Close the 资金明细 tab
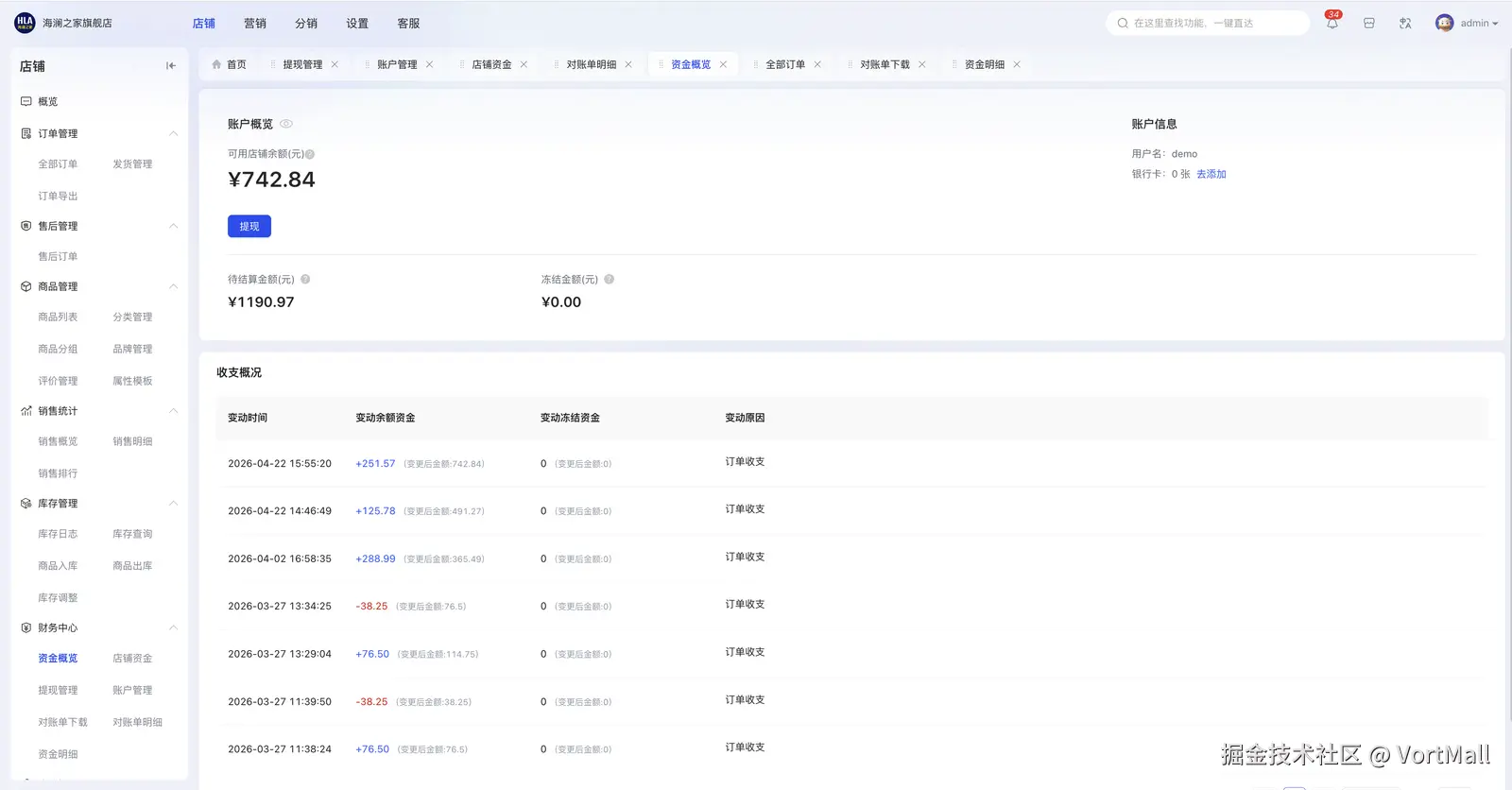Image resolution: width=1512 pixels, height=790 pixels. coord(1017,64)
